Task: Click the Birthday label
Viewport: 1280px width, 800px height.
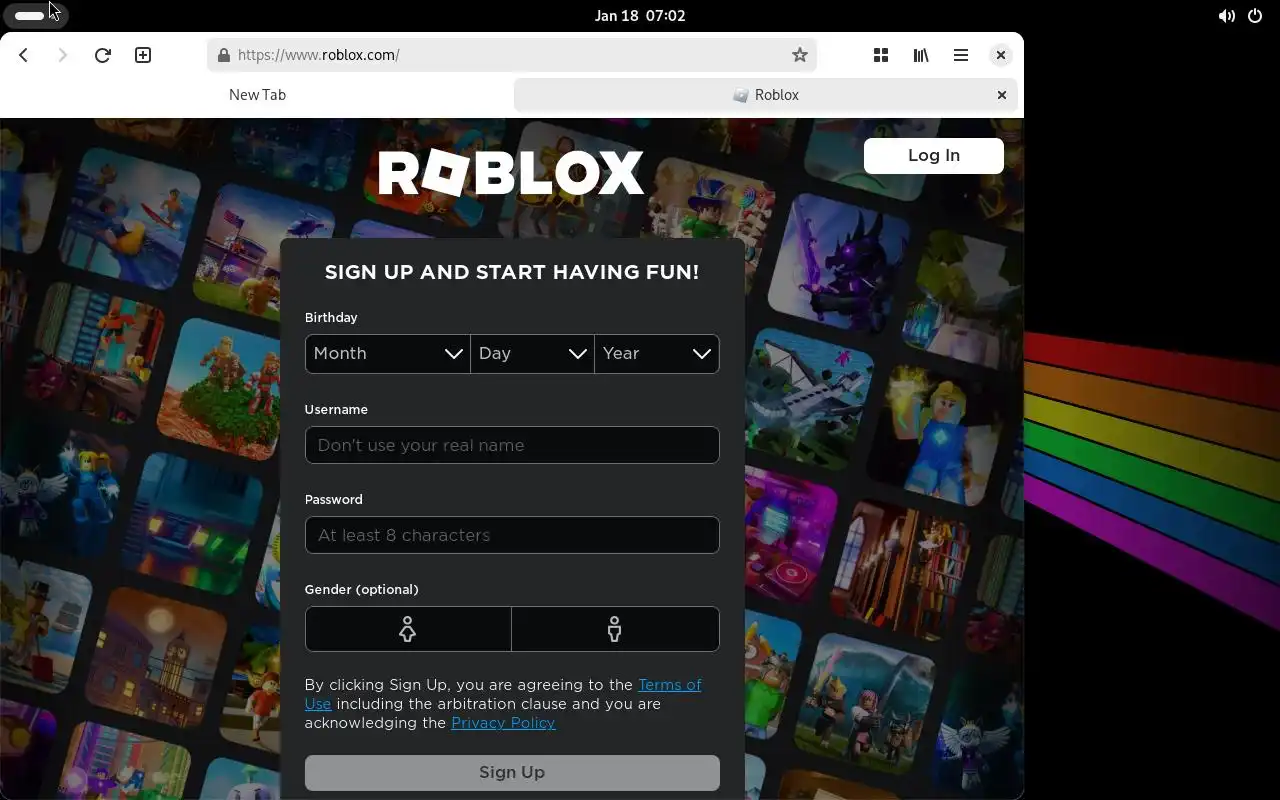Action: point(331,317)
